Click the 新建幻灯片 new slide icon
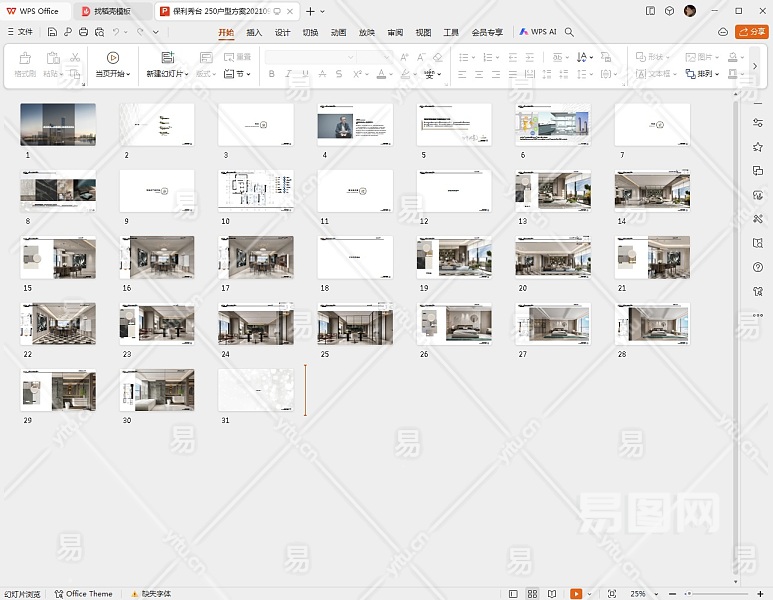This screenshot has width=773, height=600. (167, 58)
